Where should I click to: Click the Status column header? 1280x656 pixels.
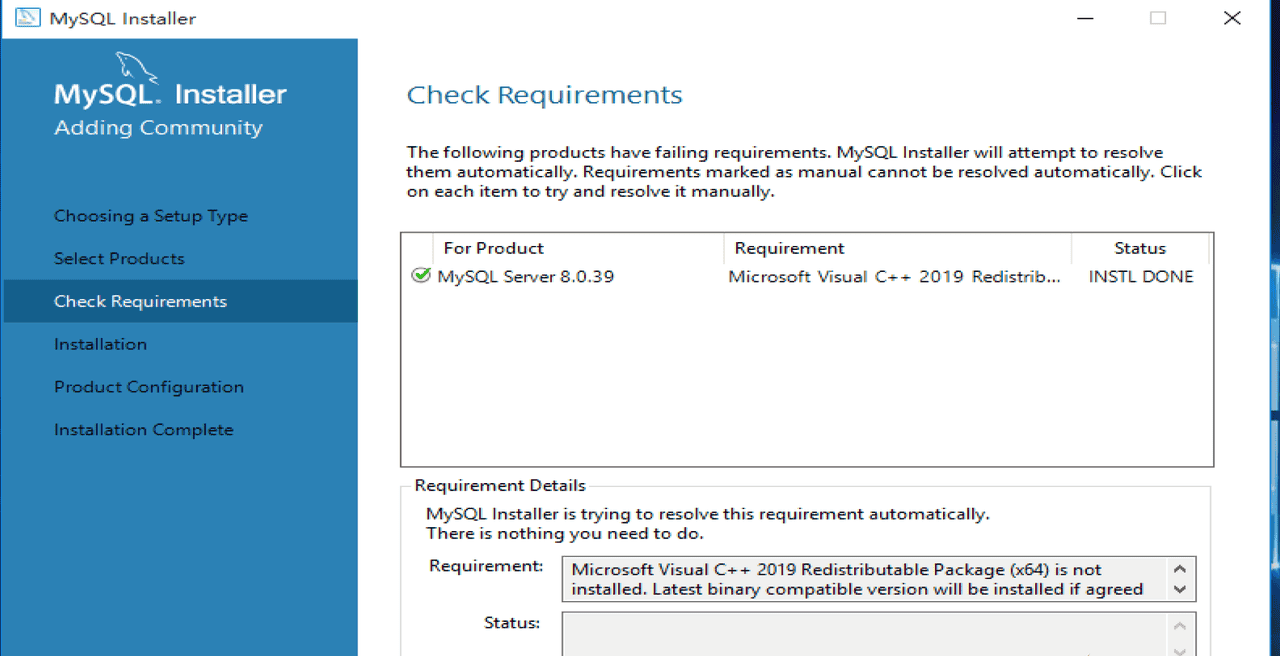point(1140,248)
